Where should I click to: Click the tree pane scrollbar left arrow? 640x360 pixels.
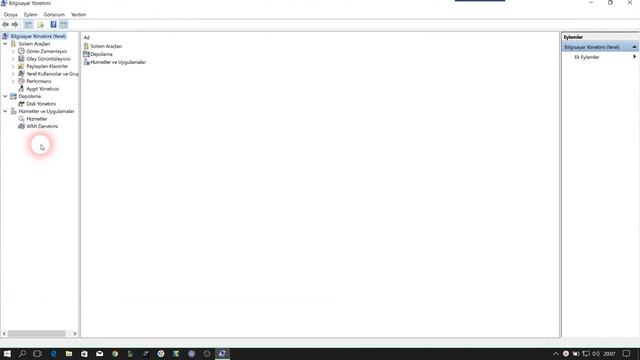click(4, 333)
